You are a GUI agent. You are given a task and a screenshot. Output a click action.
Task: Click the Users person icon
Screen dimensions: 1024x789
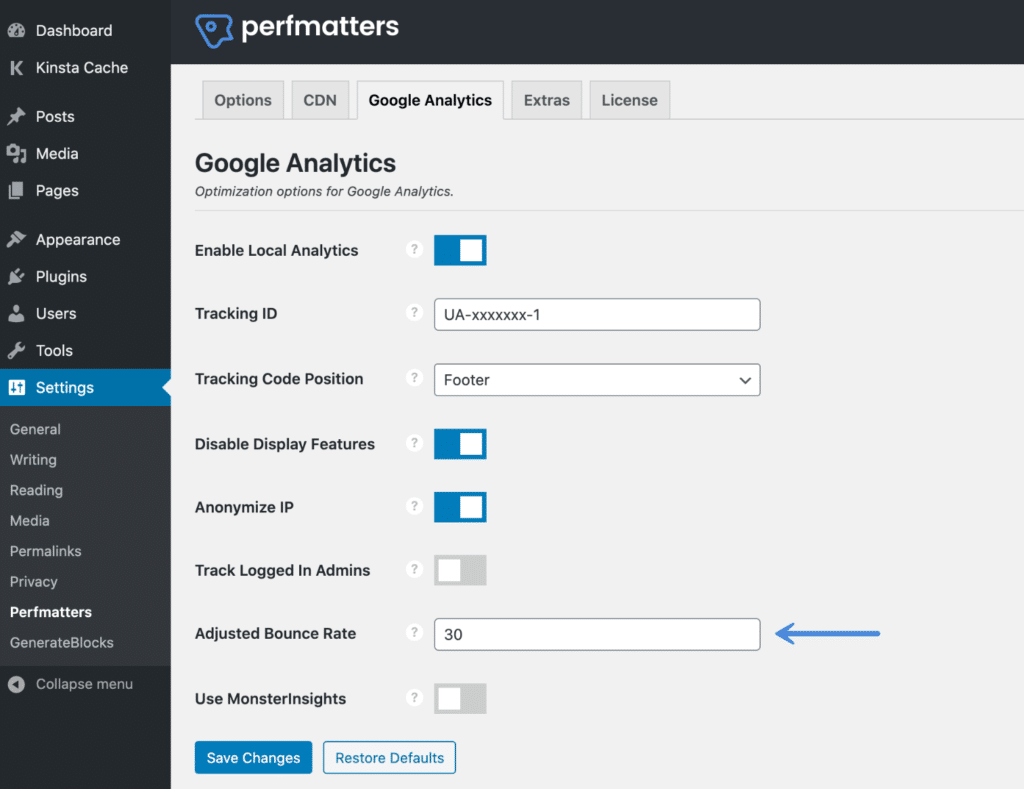coord(16,314)
